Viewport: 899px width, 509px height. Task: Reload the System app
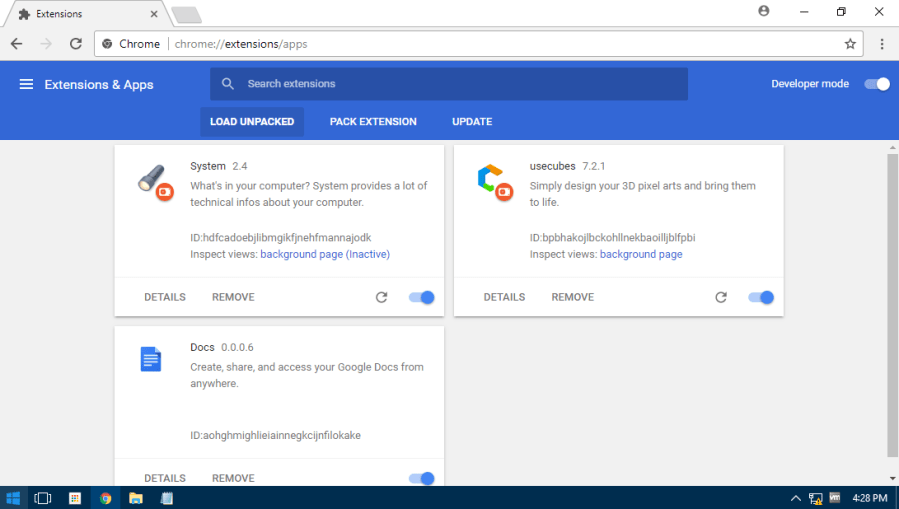pyautogui.click(x=381, y=297)
